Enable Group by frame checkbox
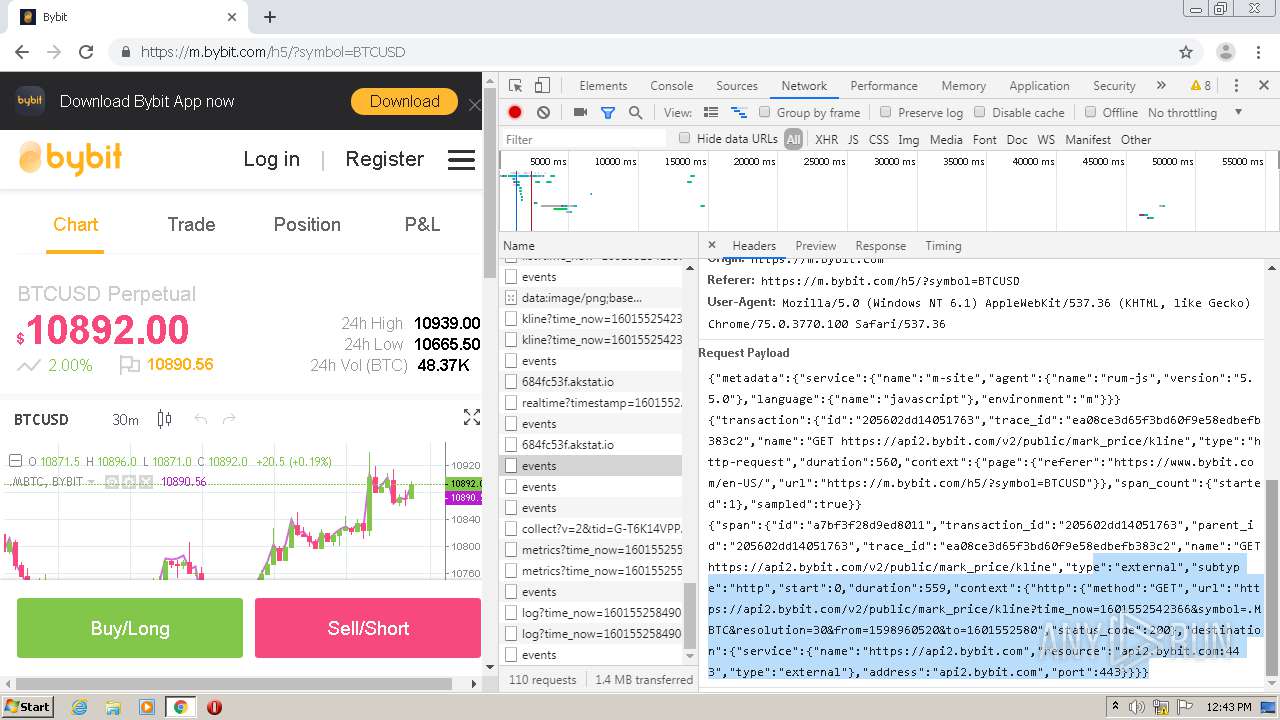Screen dimensions: 1280x720 (x=764, y=113)
